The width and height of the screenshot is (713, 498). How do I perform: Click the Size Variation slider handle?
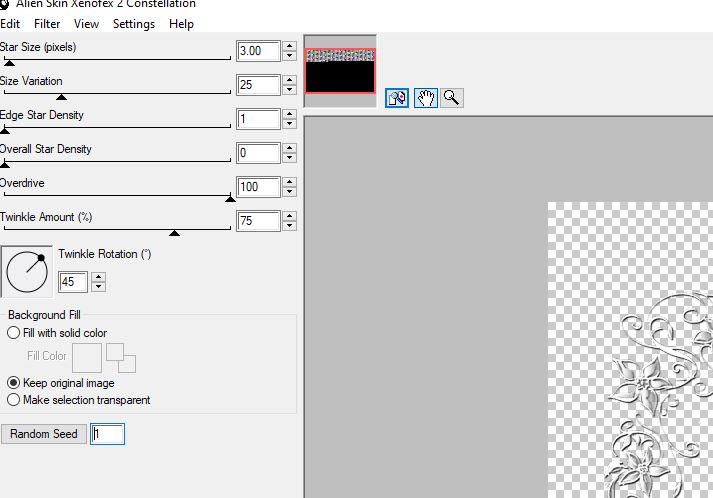click(x=61, y=97)
